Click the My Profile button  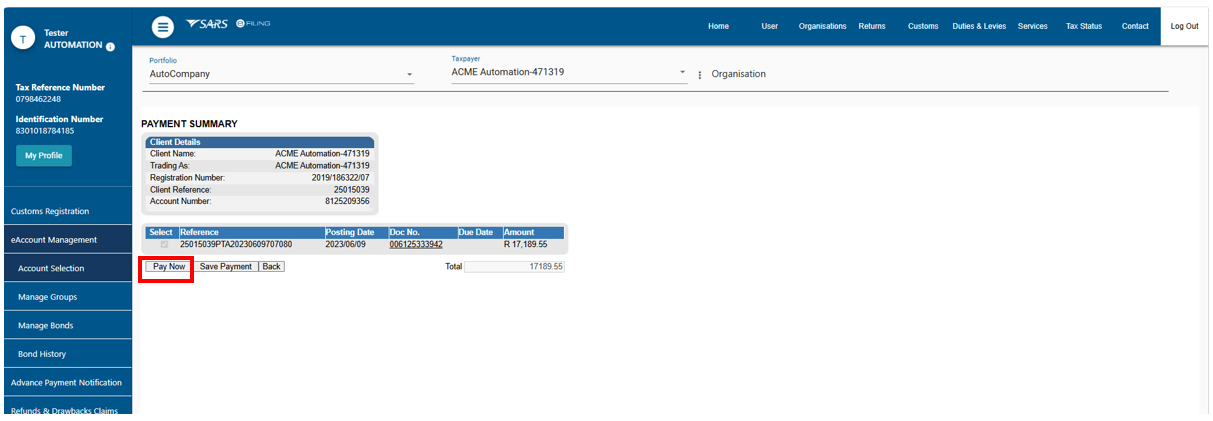[44, 156]
